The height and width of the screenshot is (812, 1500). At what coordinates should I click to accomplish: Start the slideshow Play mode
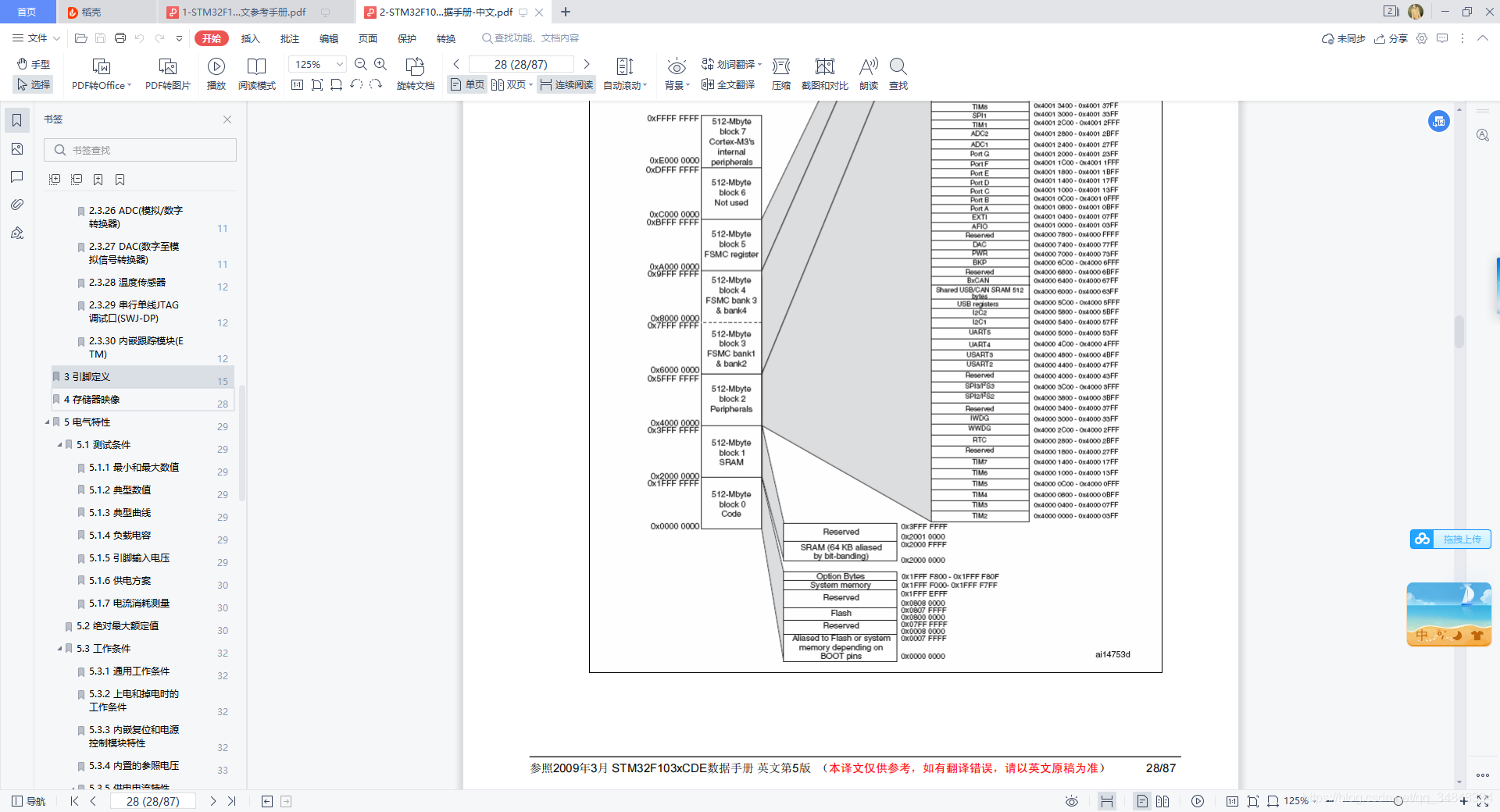pos(216,75)
